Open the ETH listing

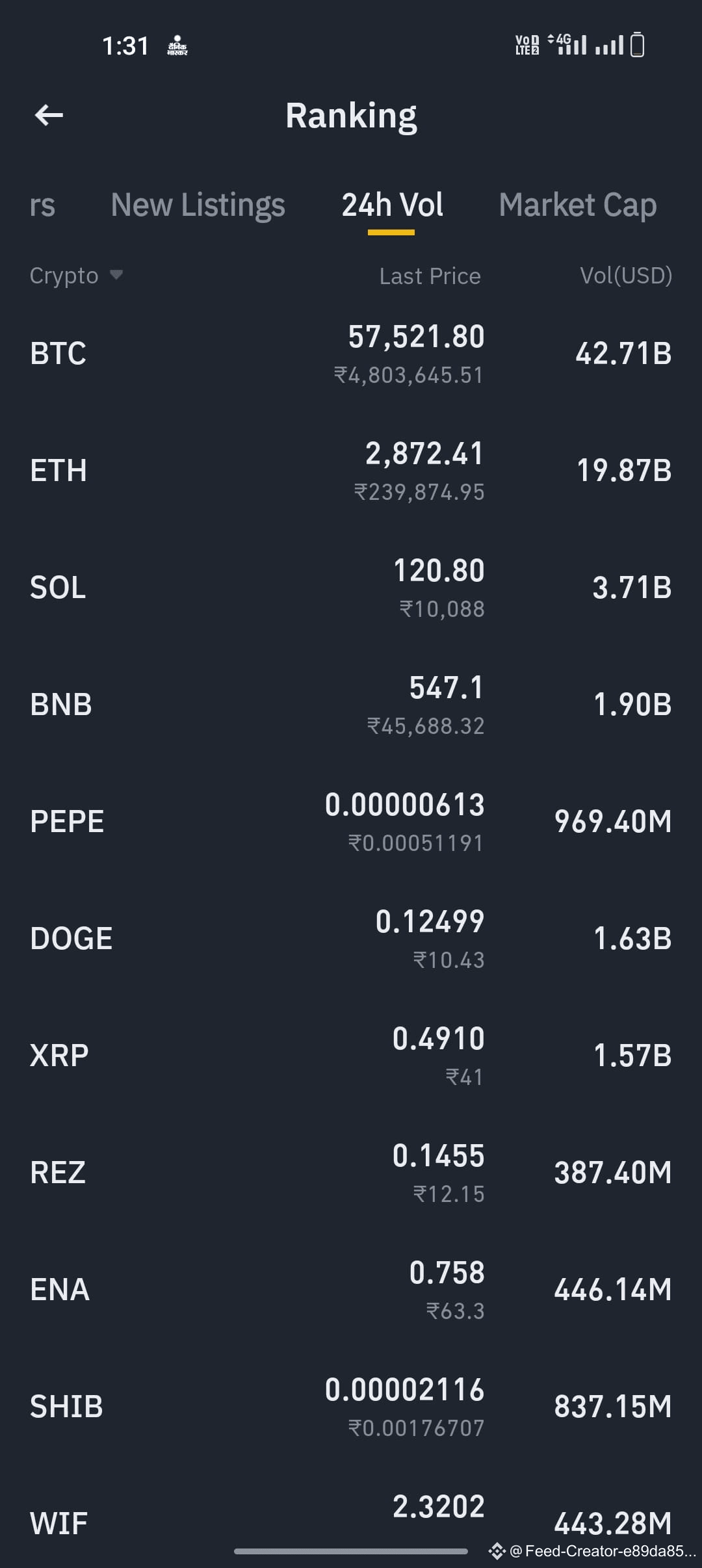pos(351,471)
